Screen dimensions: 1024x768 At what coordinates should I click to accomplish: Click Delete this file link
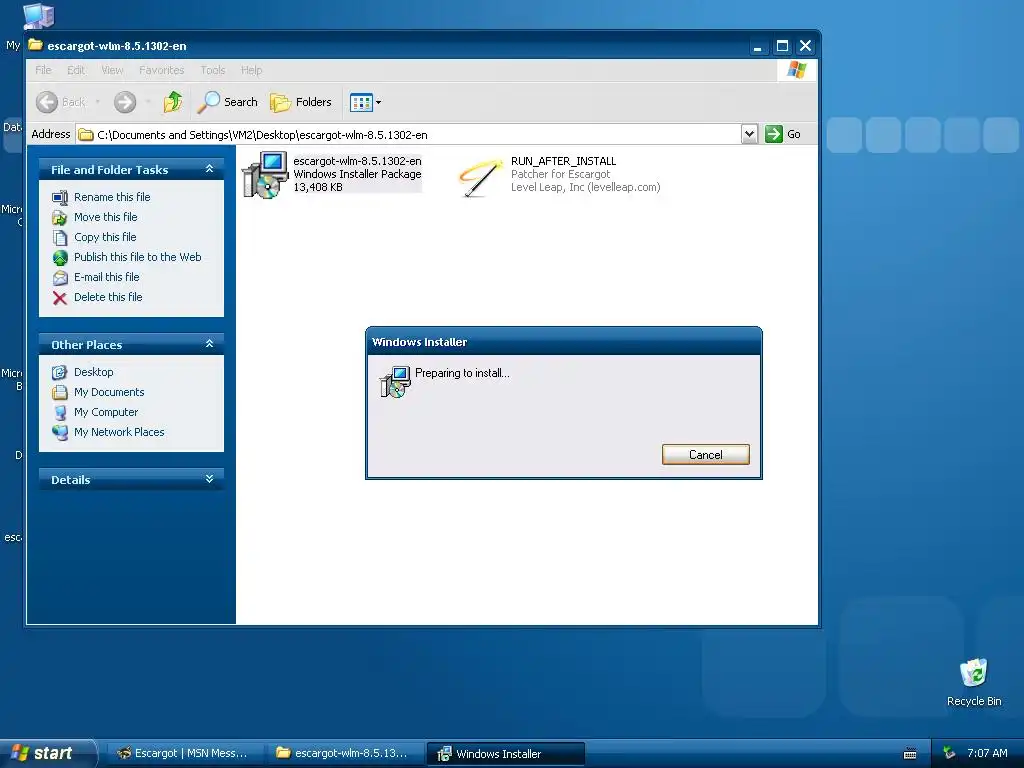(x=108, y=297)
